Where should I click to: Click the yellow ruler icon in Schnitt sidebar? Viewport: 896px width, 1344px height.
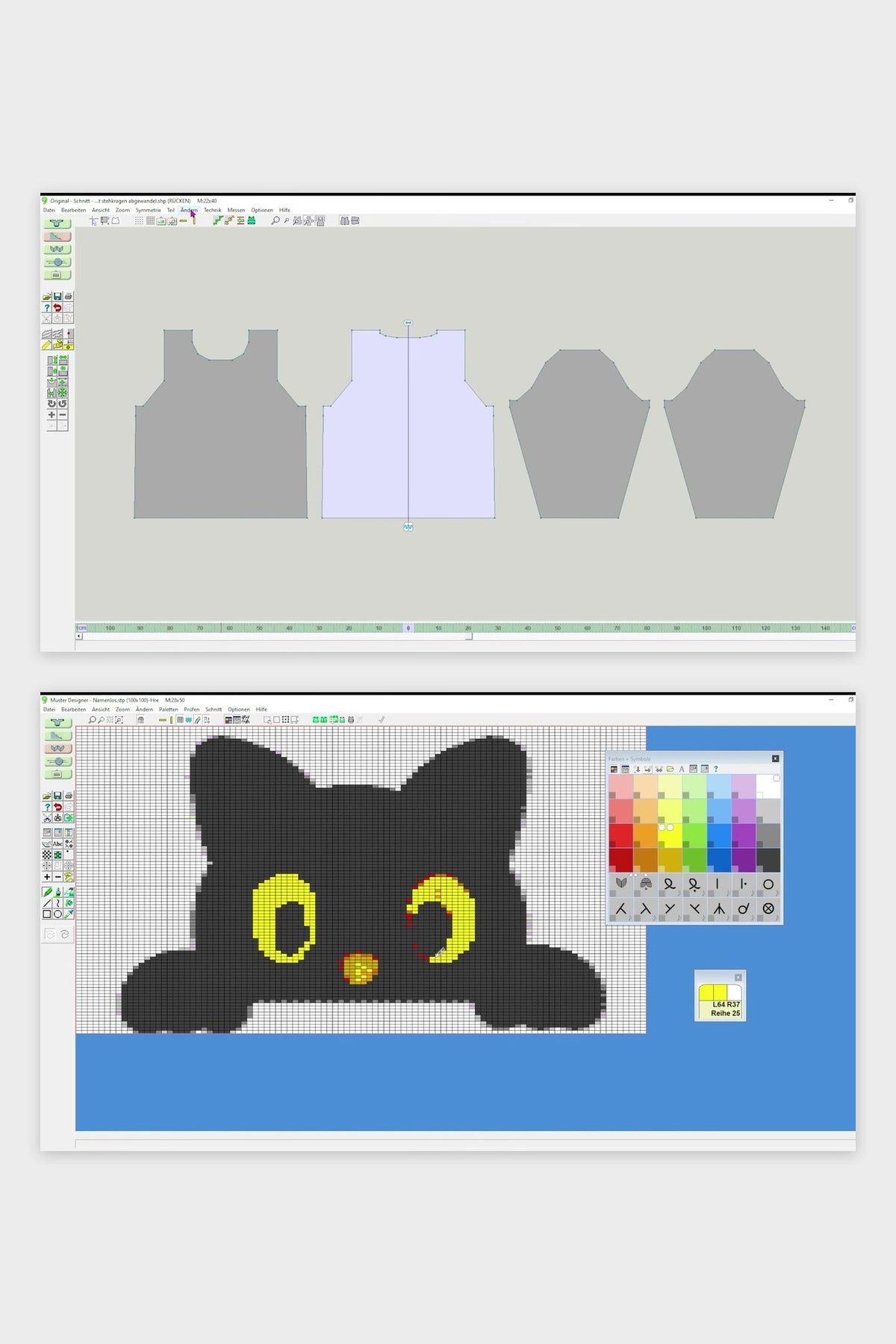coord(46,345)
